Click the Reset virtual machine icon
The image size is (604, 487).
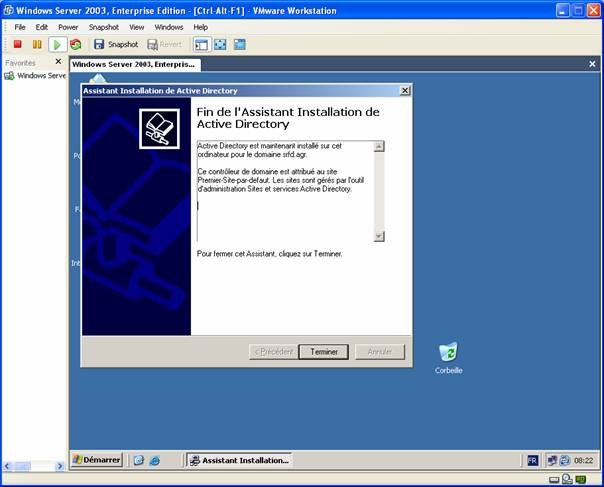coord(76,44)
